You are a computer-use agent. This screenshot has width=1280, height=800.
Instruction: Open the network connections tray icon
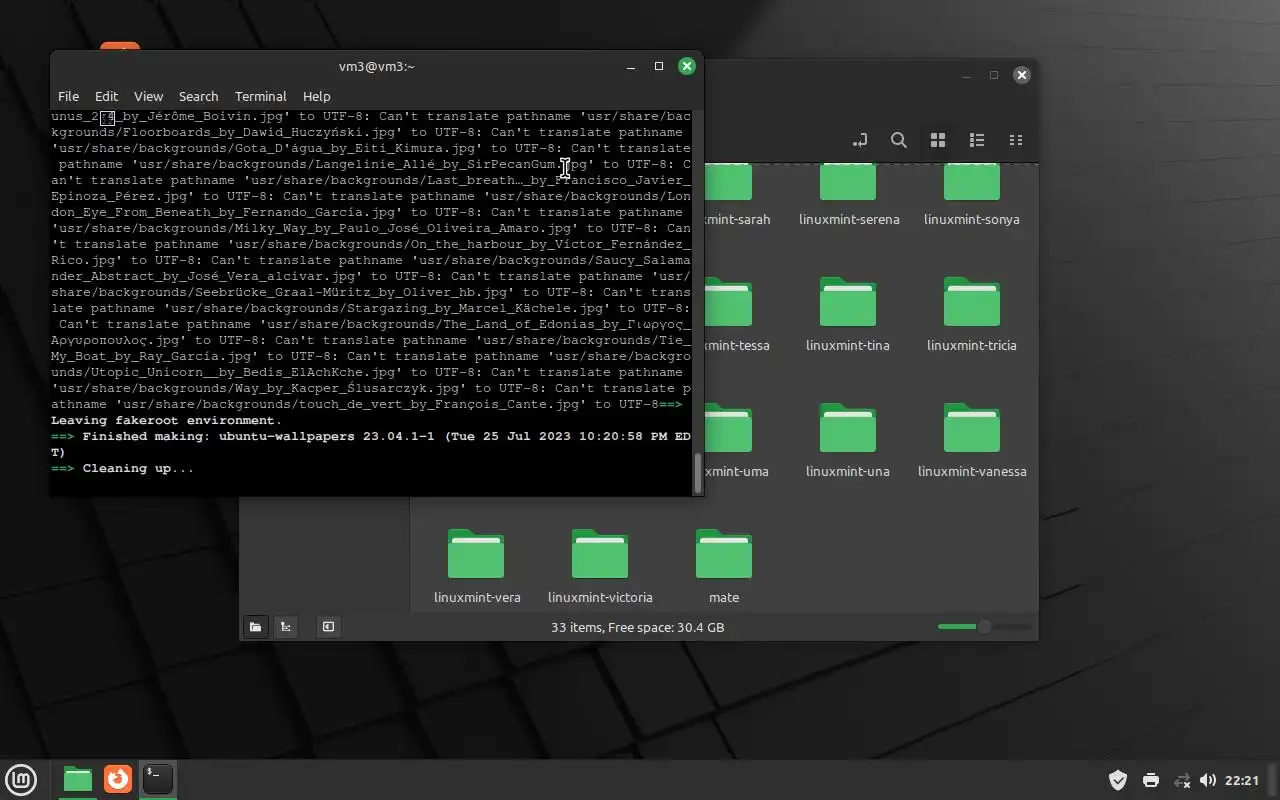(1182, 780)
